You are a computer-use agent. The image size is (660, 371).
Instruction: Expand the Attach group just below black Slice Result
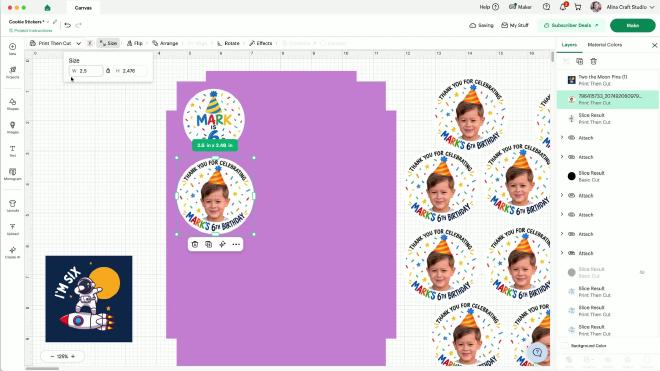pos(562,195)
